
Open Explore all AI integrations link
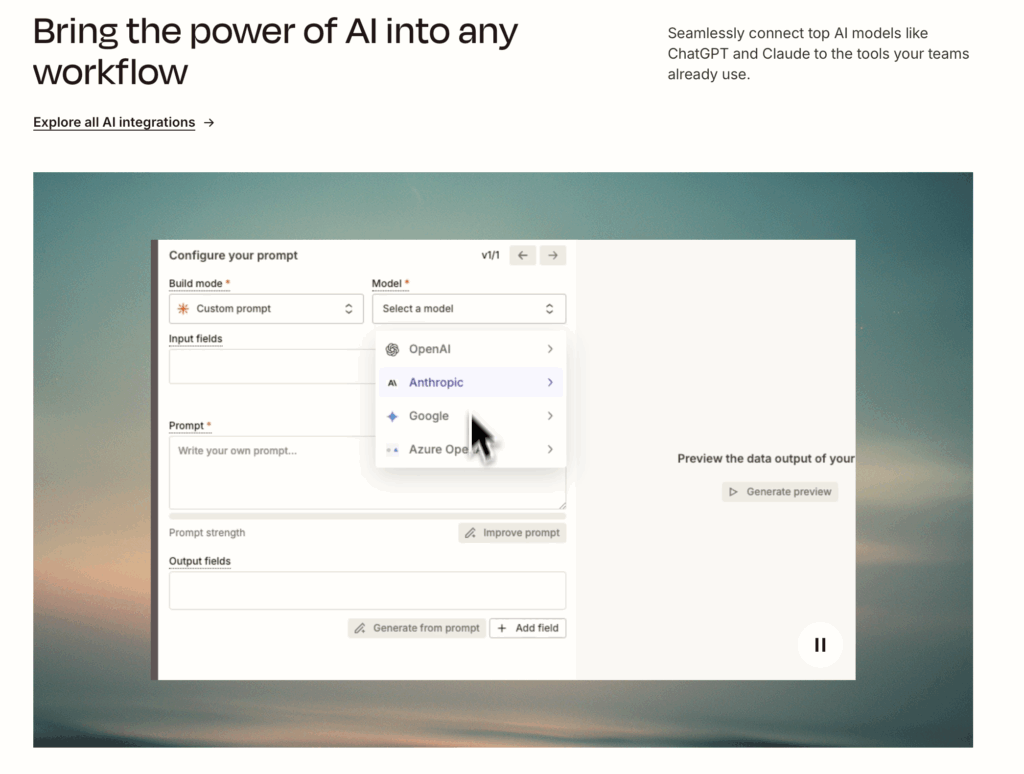coord(114,123)
